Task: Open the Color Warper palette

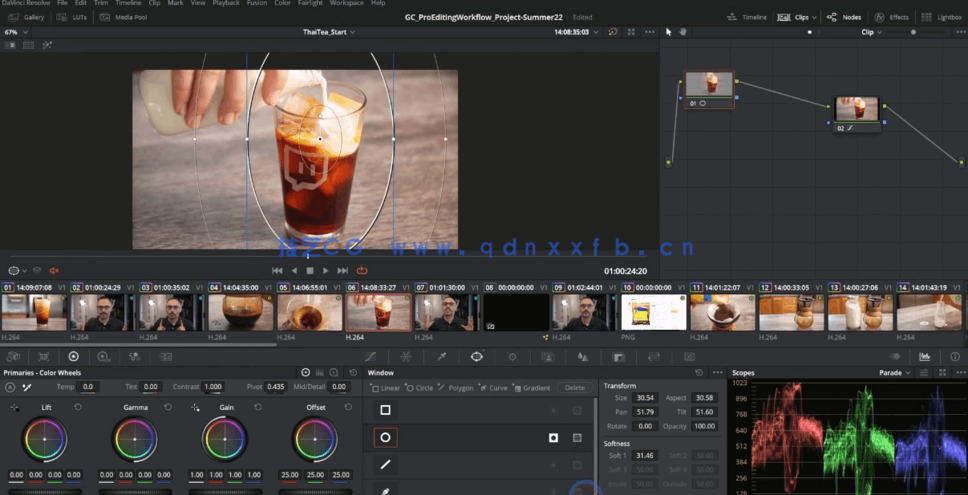Action: [406, 357]
